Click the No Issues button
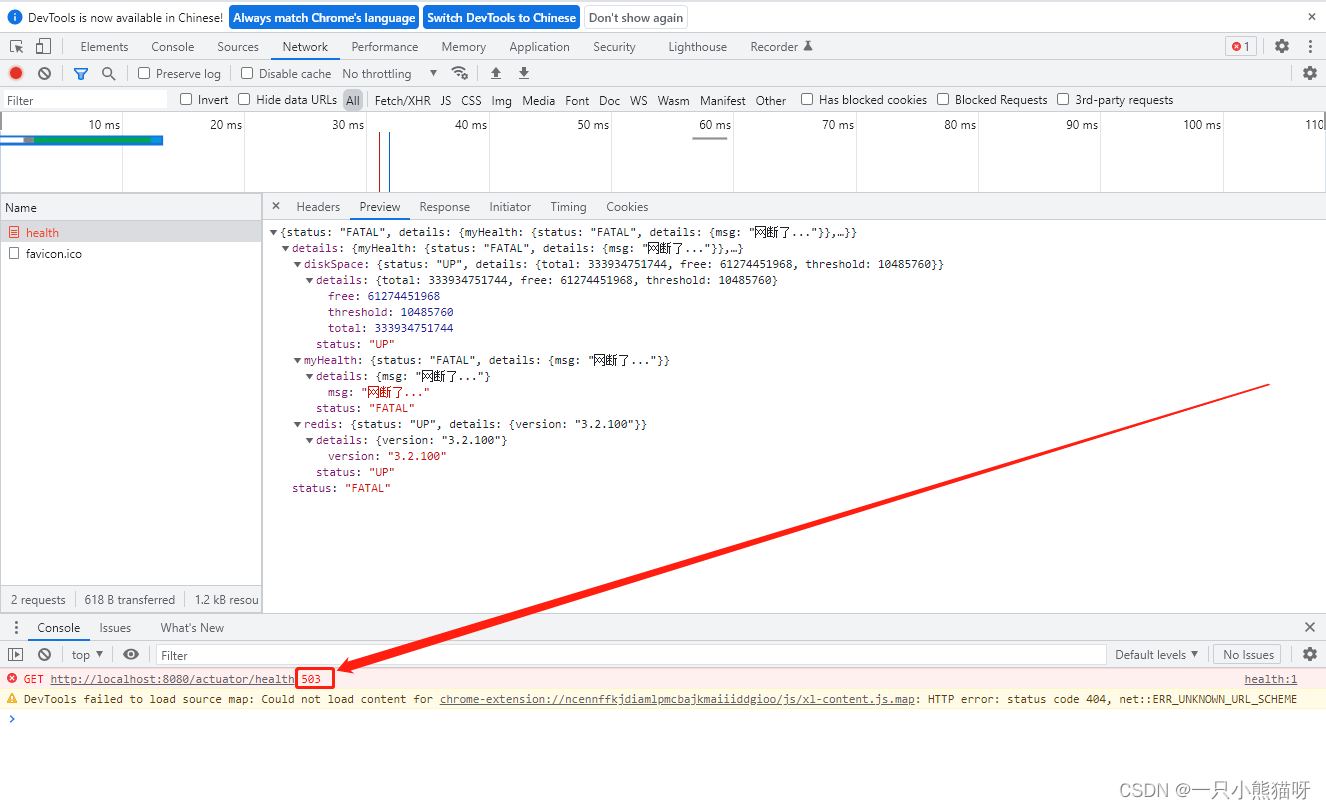 1248,655
